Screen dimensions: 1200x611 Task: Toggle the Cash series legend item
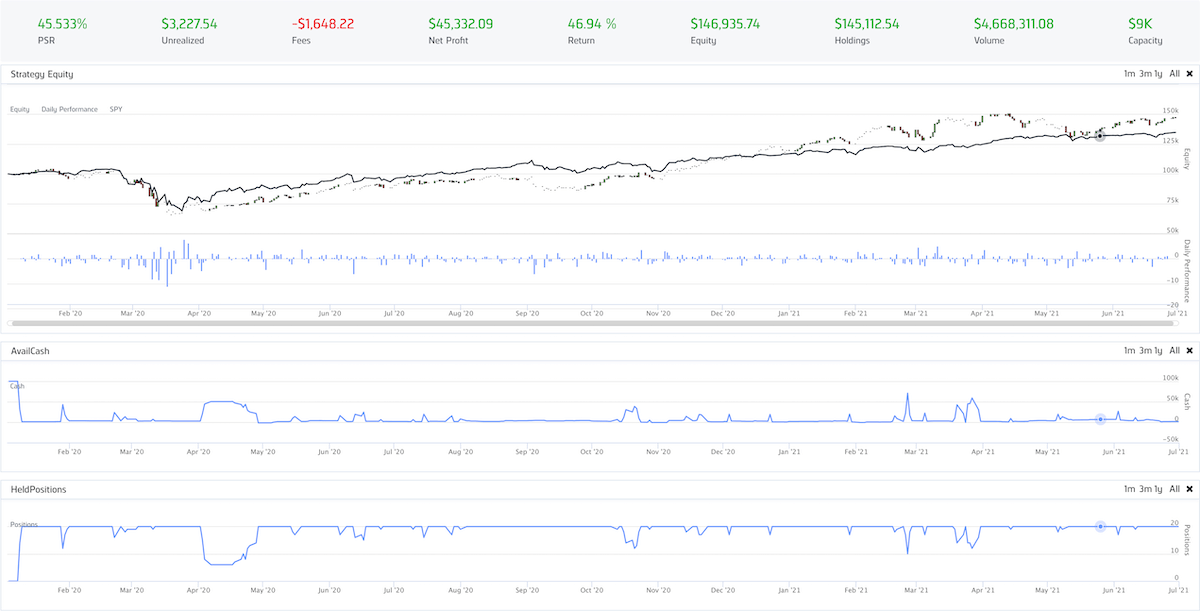click(17, 386)
